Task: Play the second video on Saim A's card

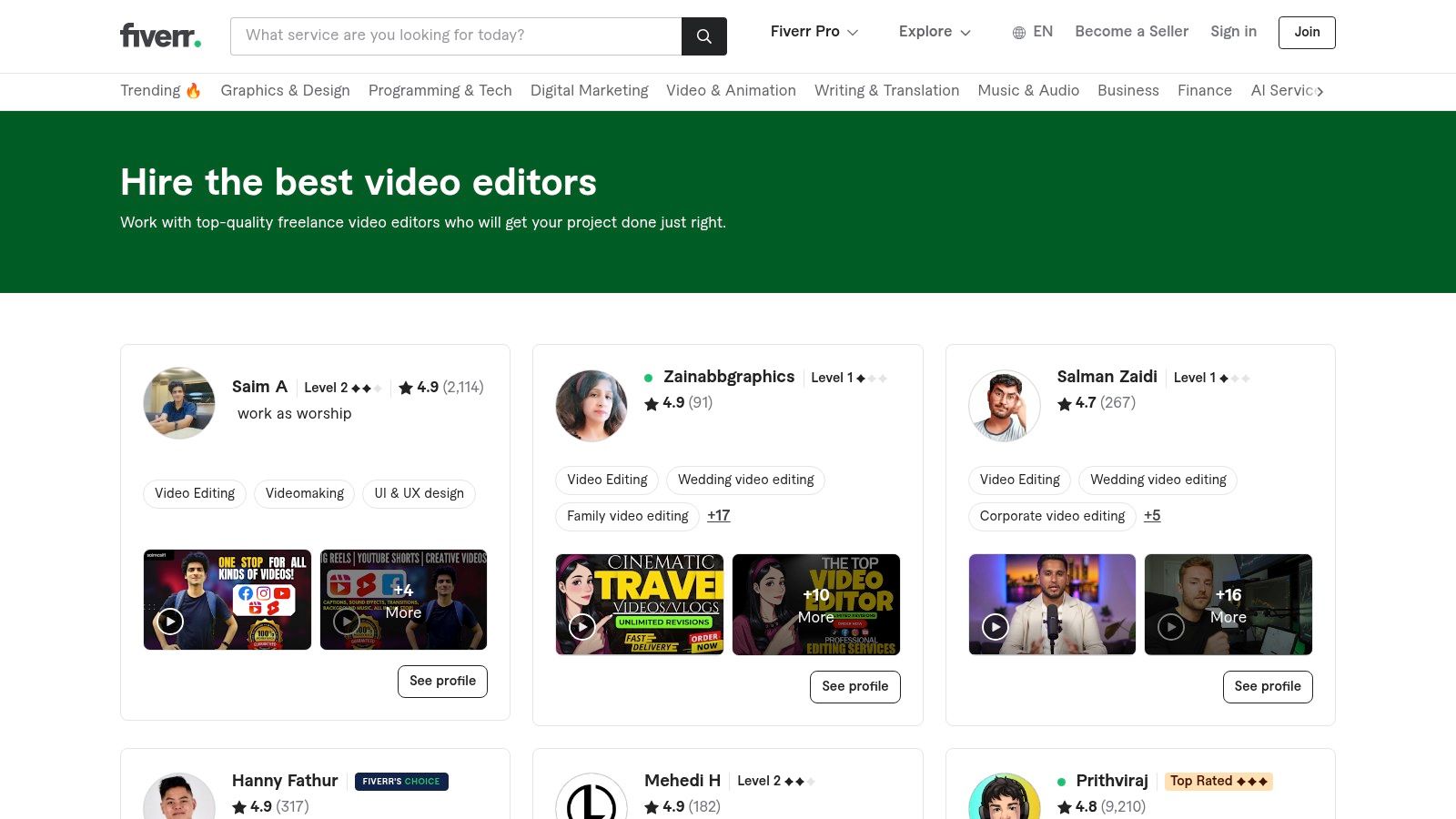Action: point(346,621)
